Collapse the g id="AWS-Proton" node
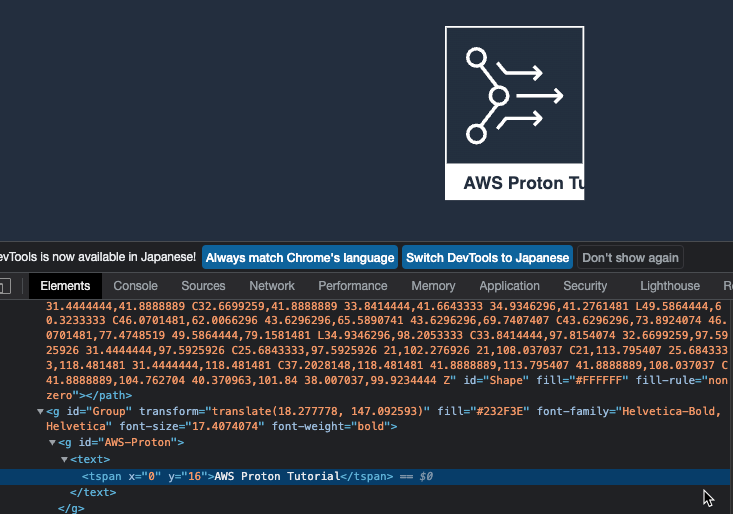The width and height of the screenshot is (733, 514). pyautogui.click(x=52, y=443)
